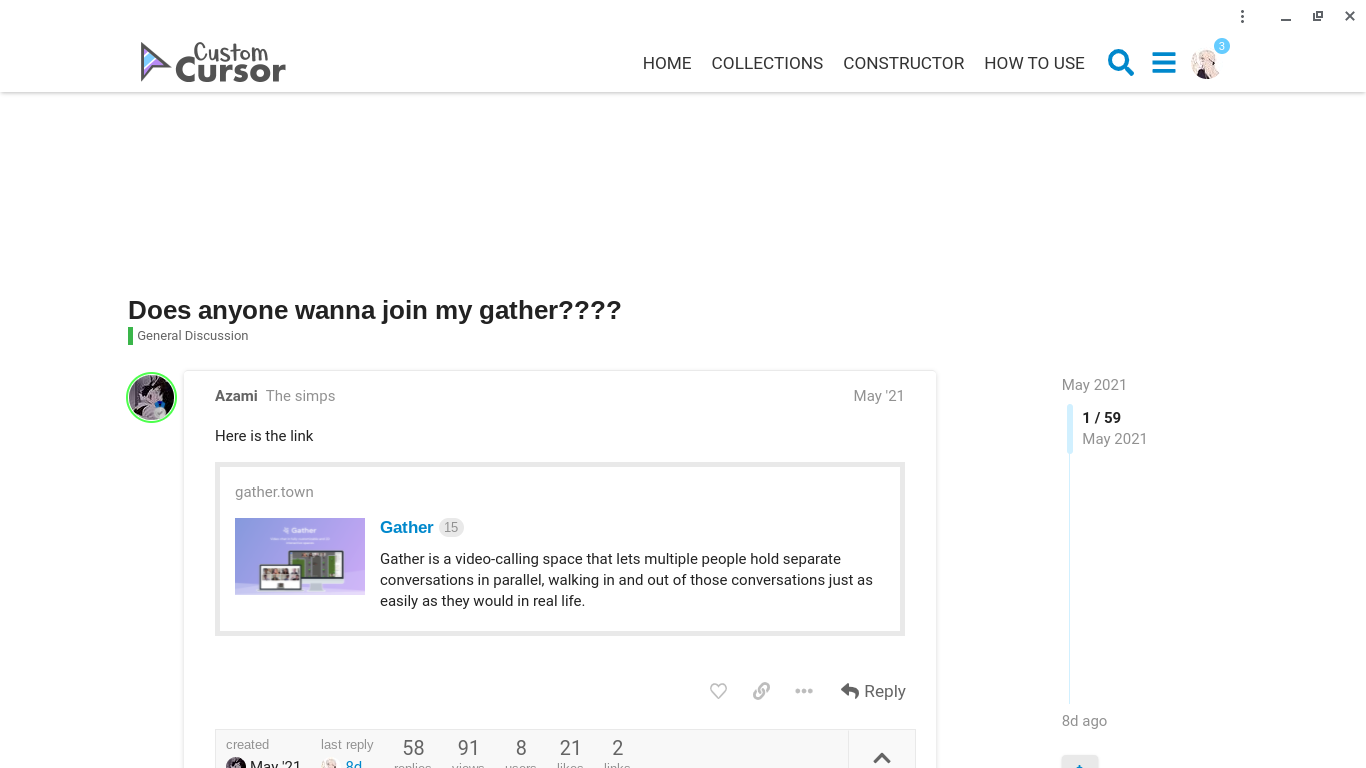Open the search magnifier icon
This screenshot has height=768, width=1366.
pyautogui.click(x=1121, y=63)
